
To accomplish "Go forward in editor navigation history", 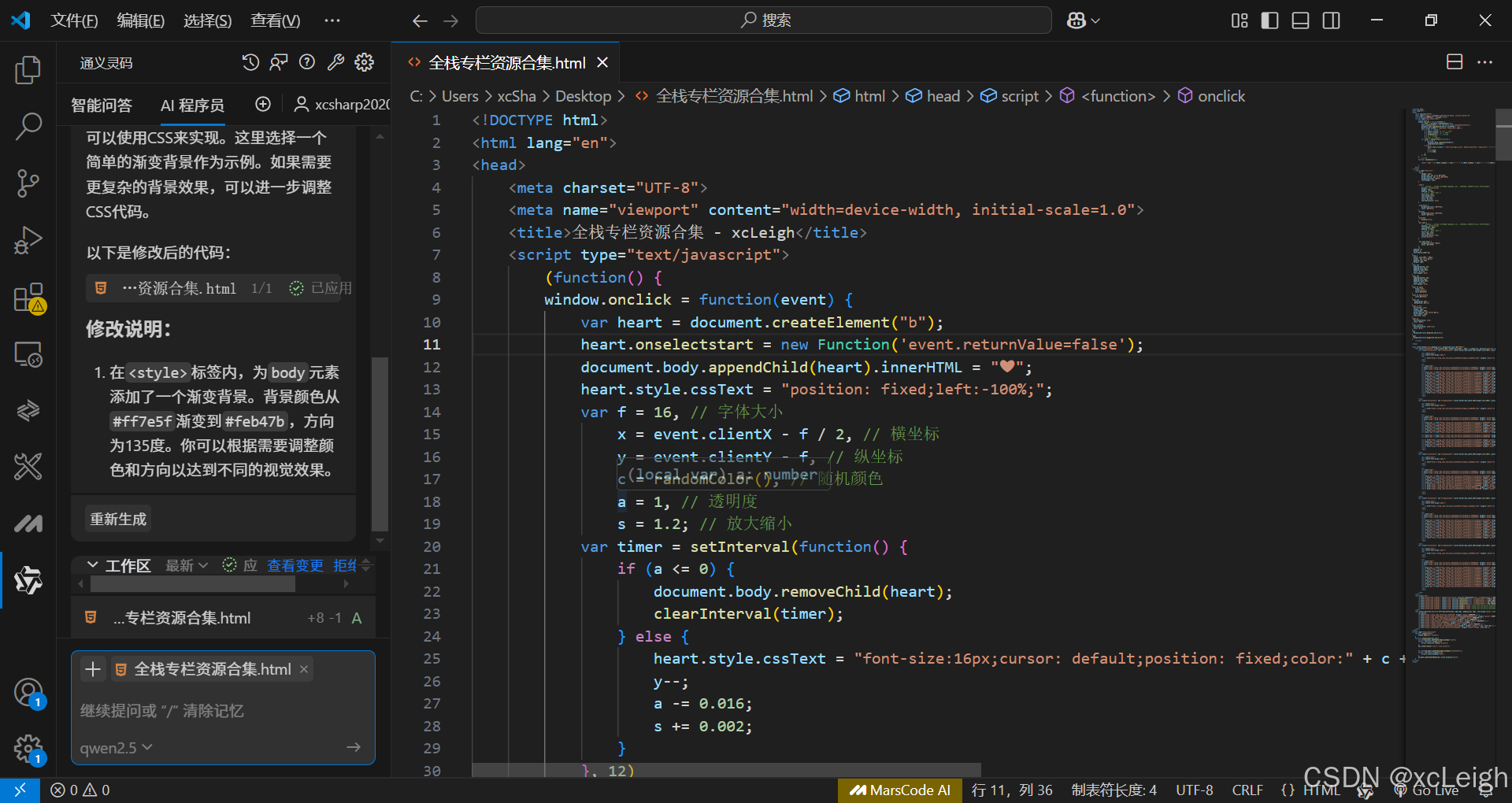I will pyautogui.click(x=450, y=20).
